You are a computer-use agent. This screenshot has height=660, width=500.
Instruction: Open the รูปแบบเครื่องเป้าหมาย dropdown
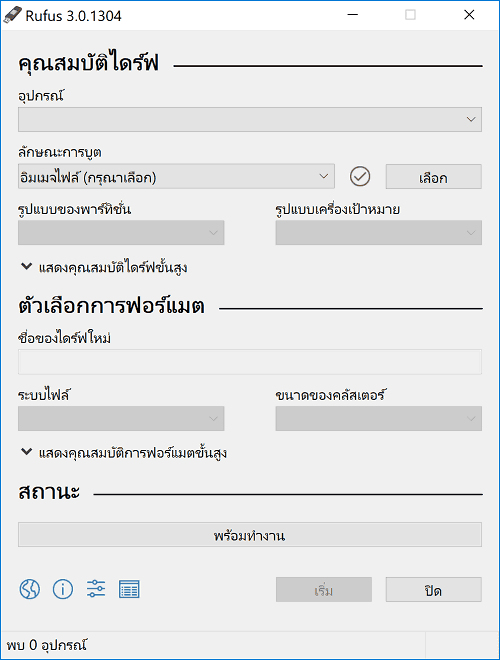click(379, 233)
